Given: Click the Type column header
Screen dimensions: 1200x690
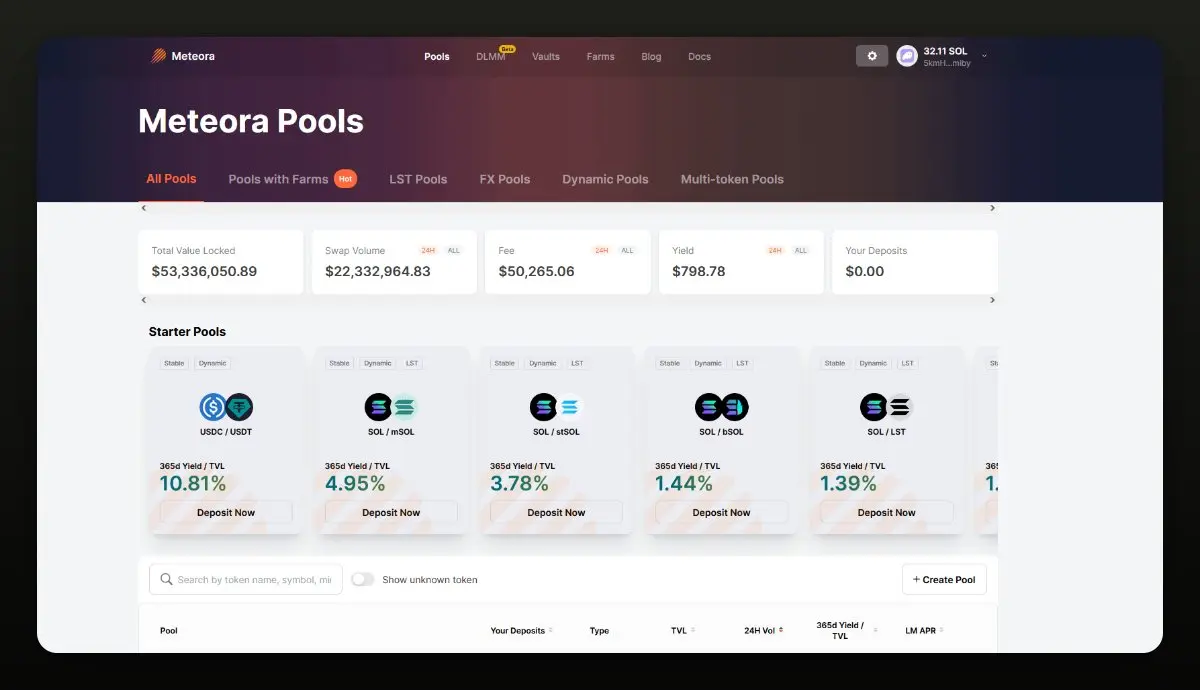Looking at the screenshot, I should coord(599,631).
